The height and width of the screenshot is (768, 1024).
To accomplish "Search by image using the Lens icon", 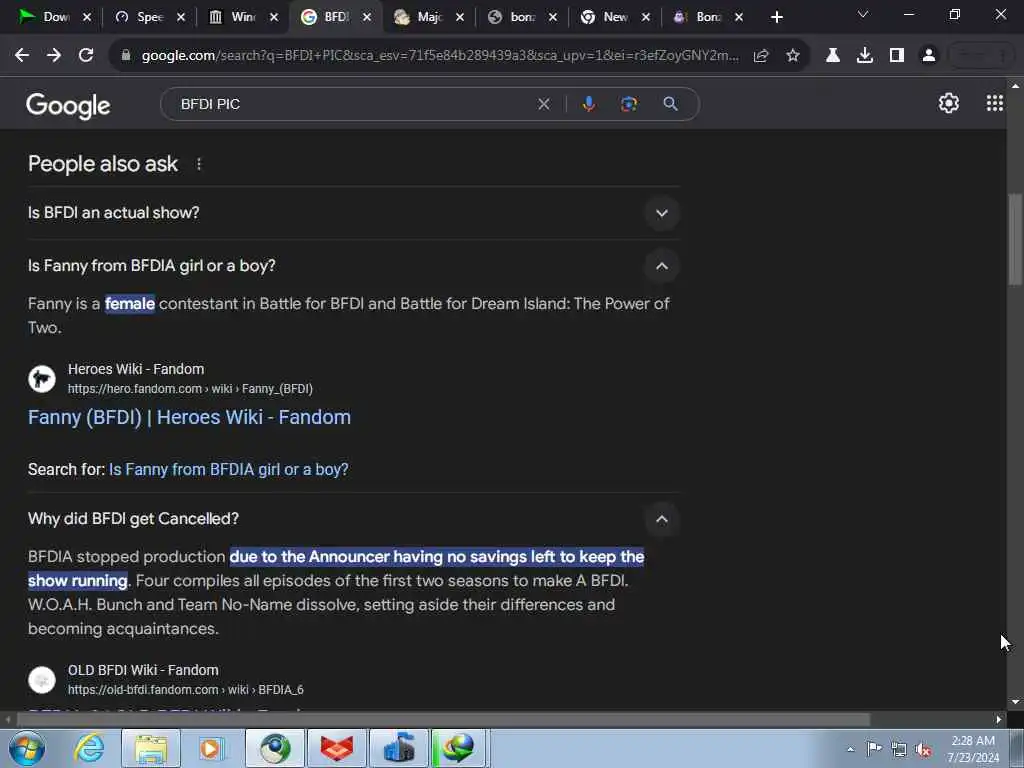I will click(x=629, y=104).
